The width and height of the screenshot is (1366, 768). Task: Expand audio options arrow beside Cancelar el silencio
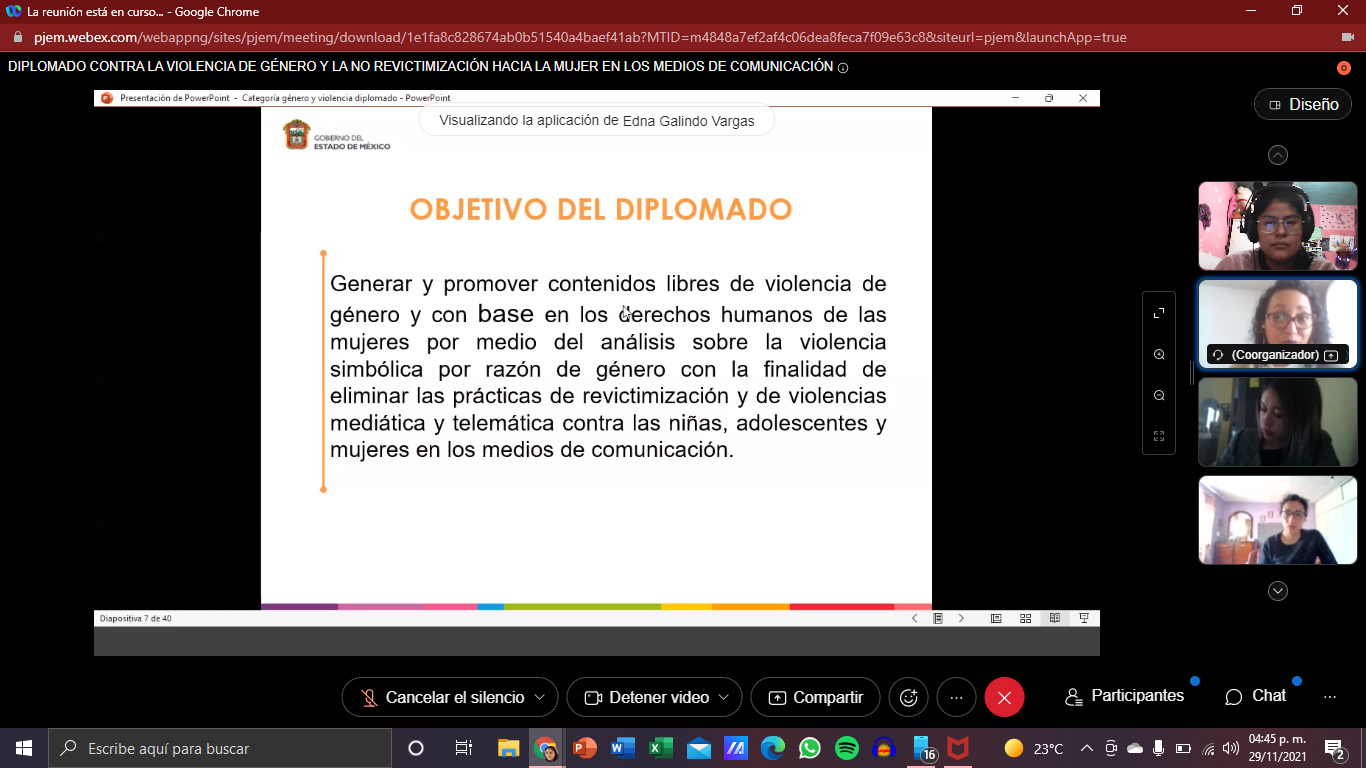(x=541, y=697)
